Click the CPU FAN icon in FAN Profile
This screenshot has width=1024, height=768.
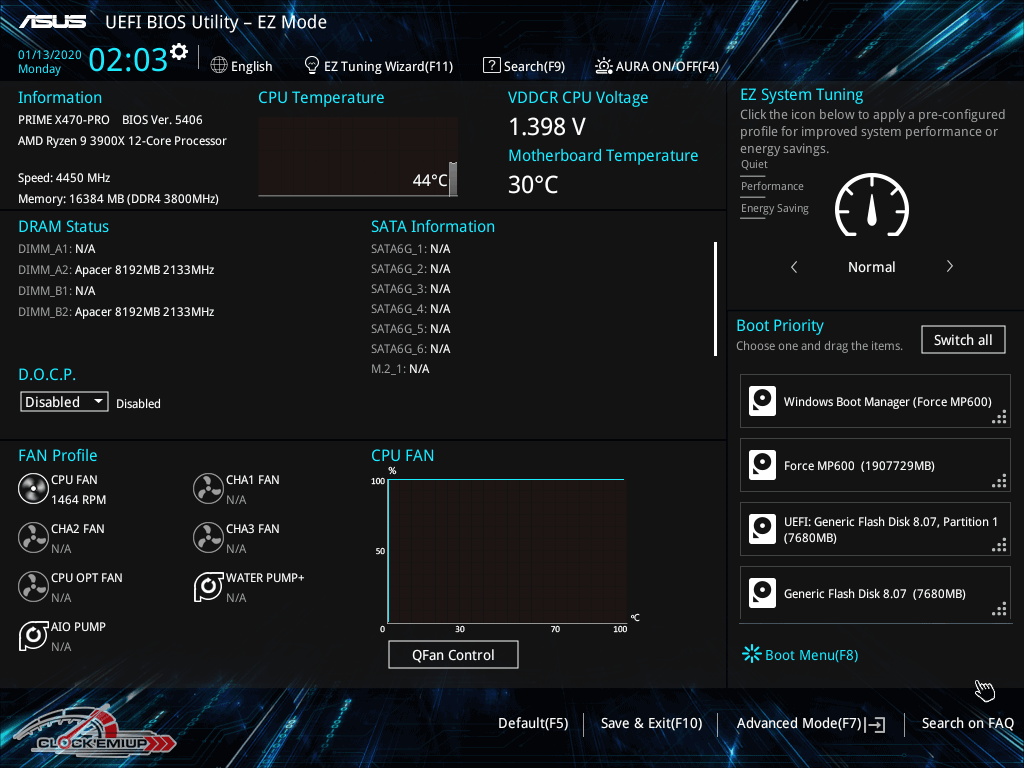point(33,489)
